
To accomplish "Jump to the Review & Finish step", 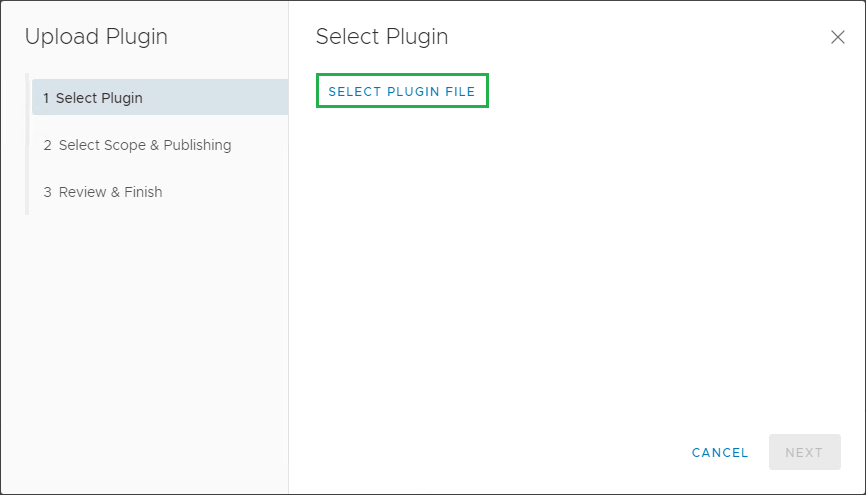I will (x=110, y=192).
